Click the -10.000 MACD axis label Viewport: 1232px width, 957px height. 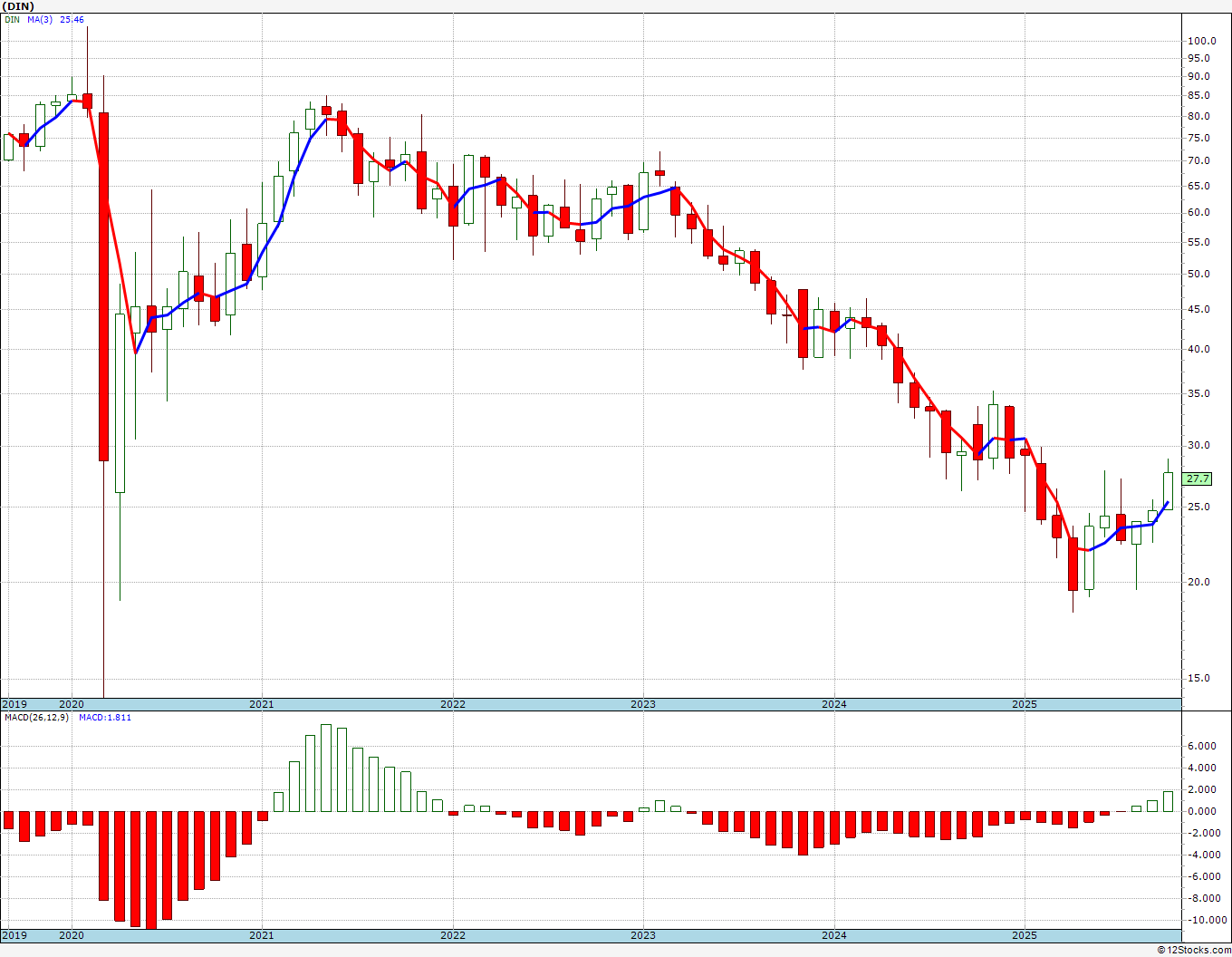pyautogui.click(x=1201, y=920)
